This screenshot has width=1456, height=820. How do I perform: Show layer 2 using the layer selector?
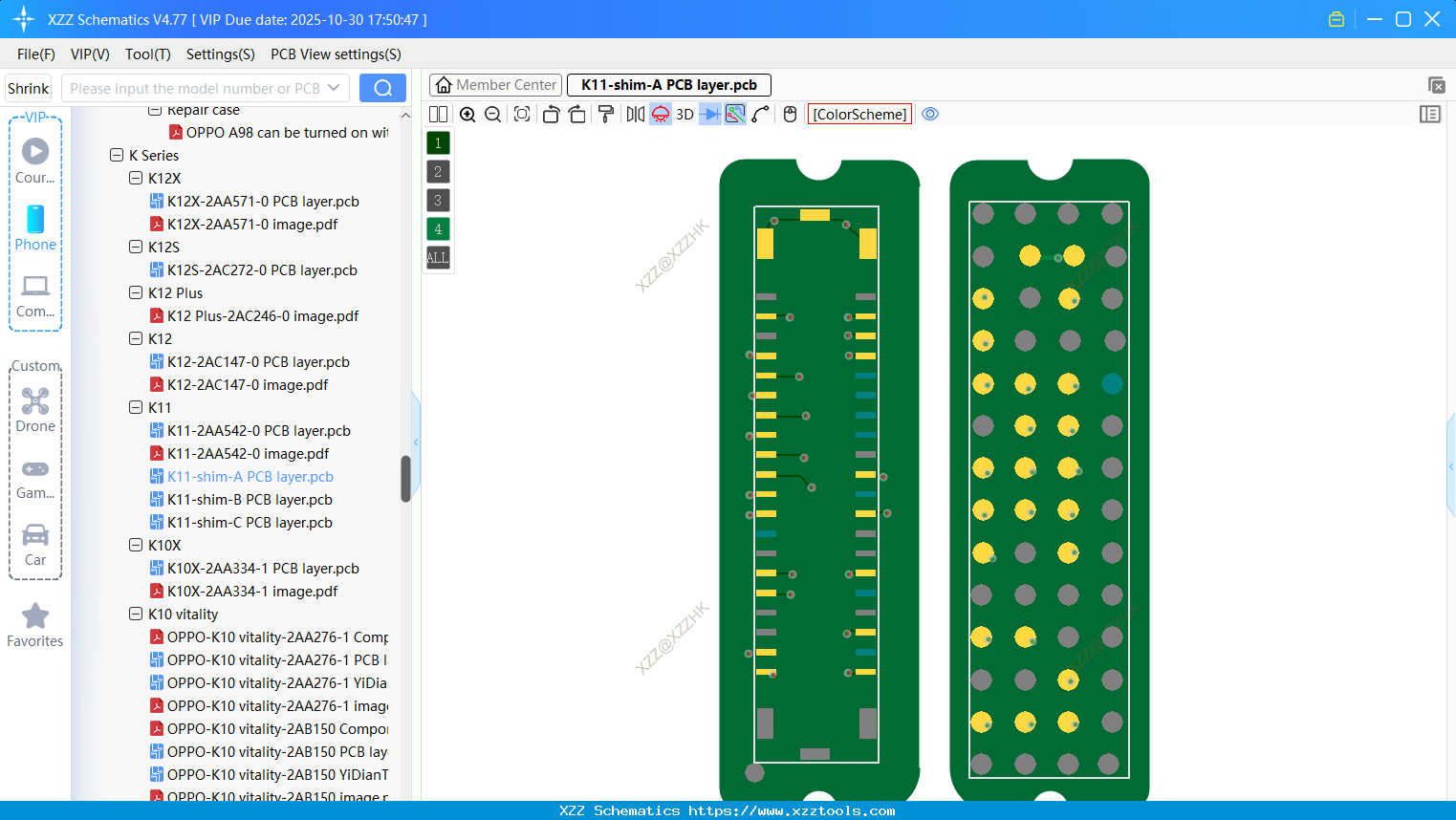click(437, 171)
